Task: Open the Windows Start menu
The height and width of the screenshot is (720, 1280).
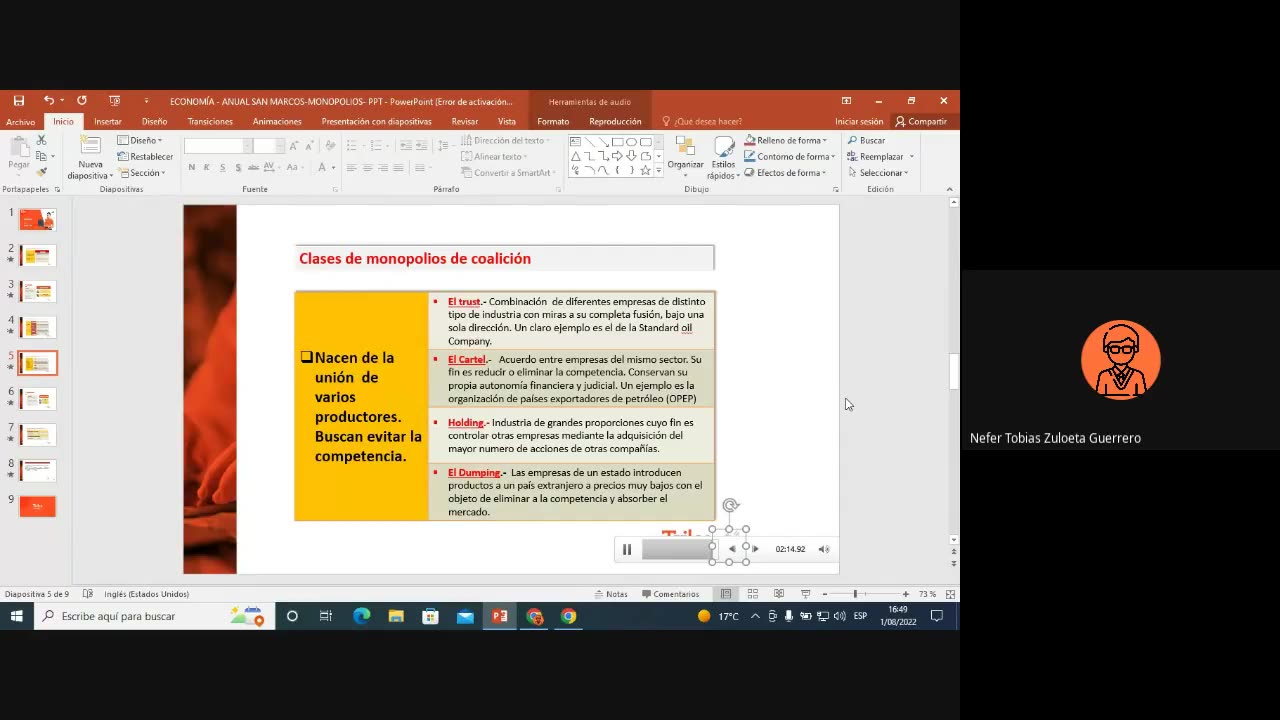Action: (17, 616)
